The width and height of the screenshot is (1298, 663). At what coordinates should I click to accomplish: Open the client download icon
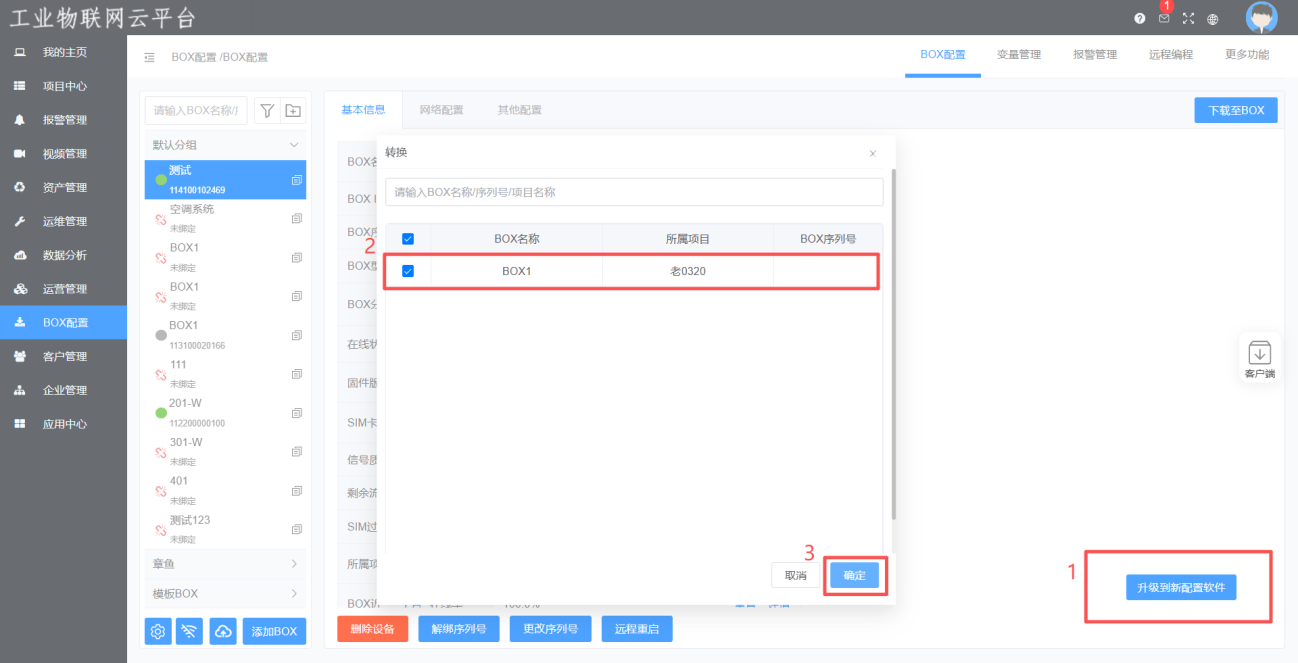tap(1259, 357)
